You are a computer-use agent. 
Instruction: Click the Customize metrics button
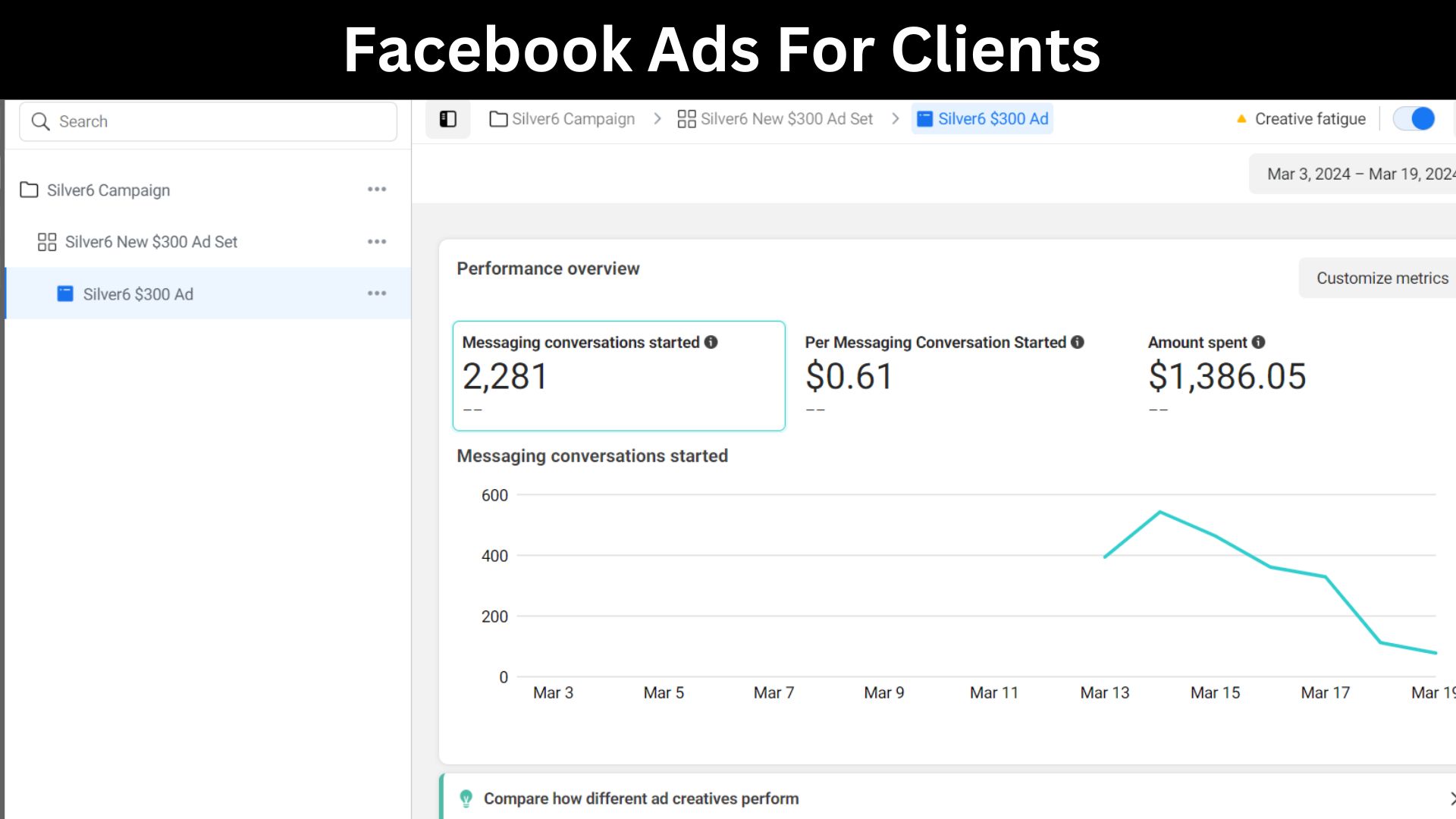pos(1382,278)
